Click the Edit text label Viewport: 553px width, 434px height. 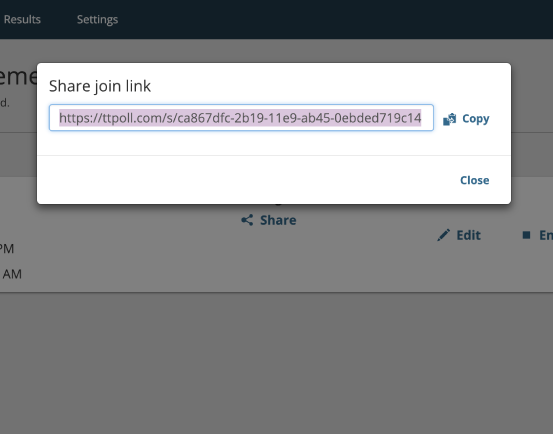[468, 235]
